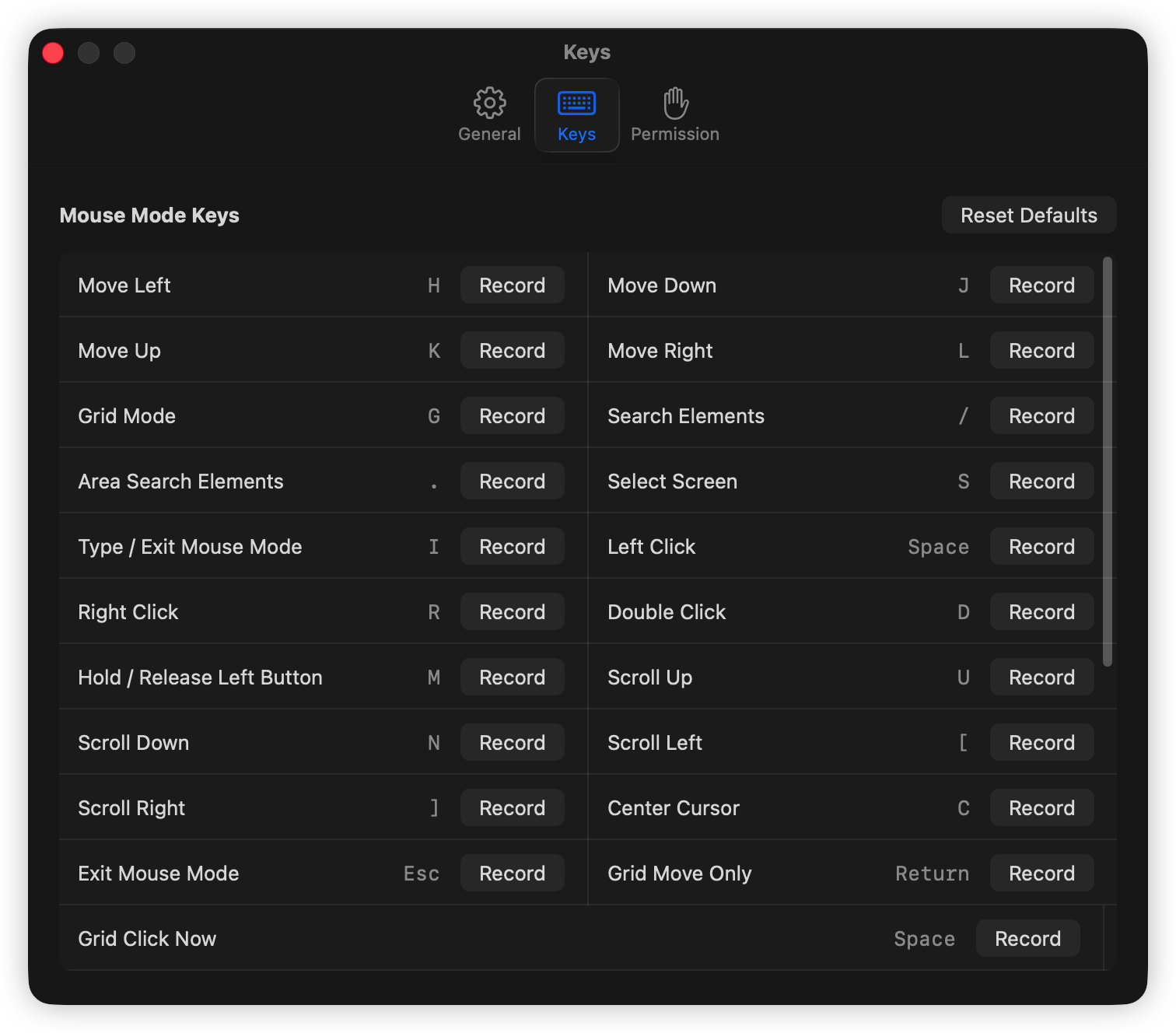Click the Select Screen label
This screenshot has width=1176, height=1033.
(672, 481)
